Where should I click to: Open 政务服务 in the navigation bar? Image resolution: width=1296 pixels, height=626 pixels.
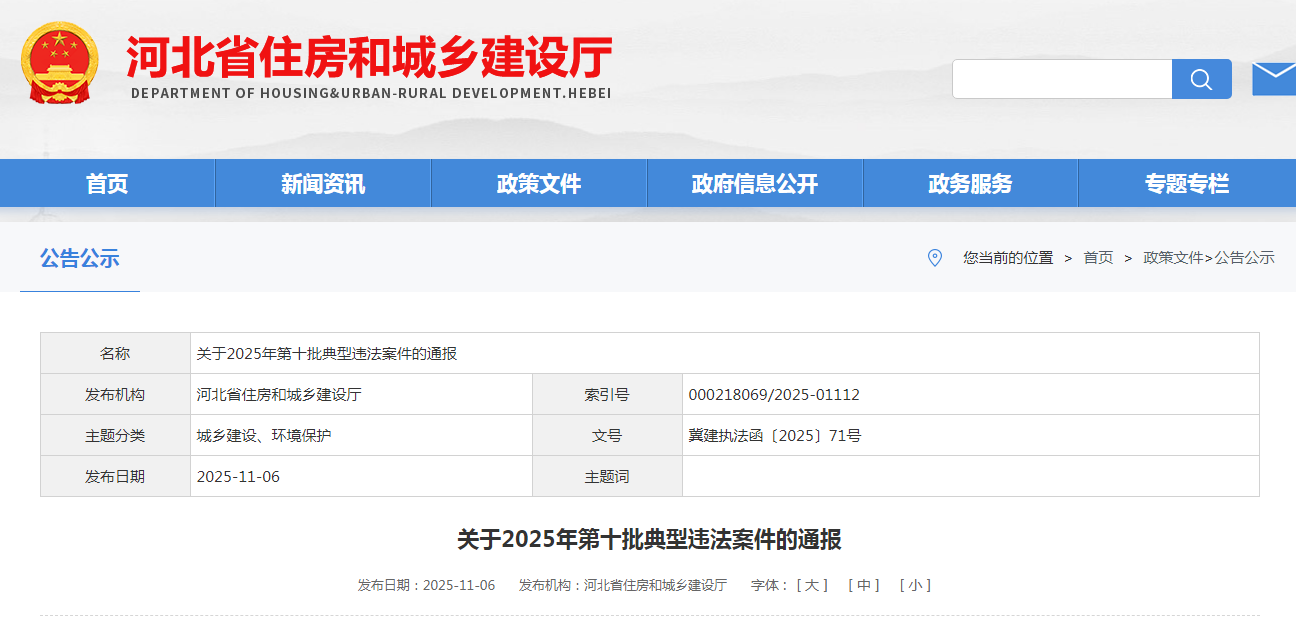click(x=970, y=184)
